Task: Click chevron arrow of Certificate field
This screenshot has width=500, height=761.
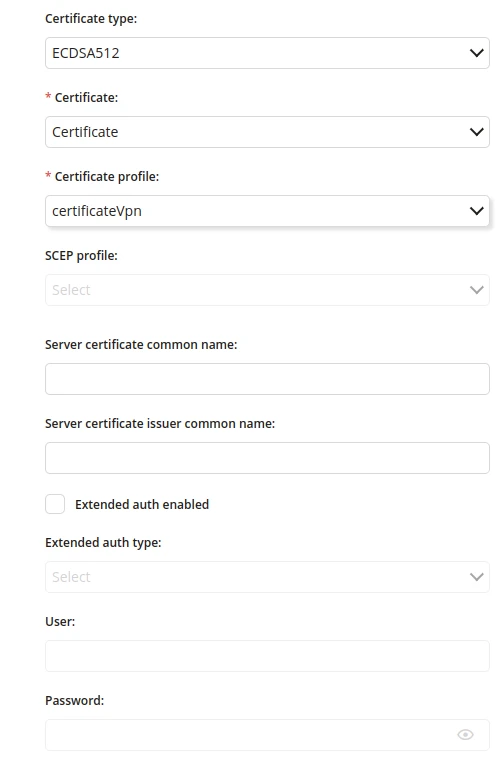Action: click(x=477, y=132)
